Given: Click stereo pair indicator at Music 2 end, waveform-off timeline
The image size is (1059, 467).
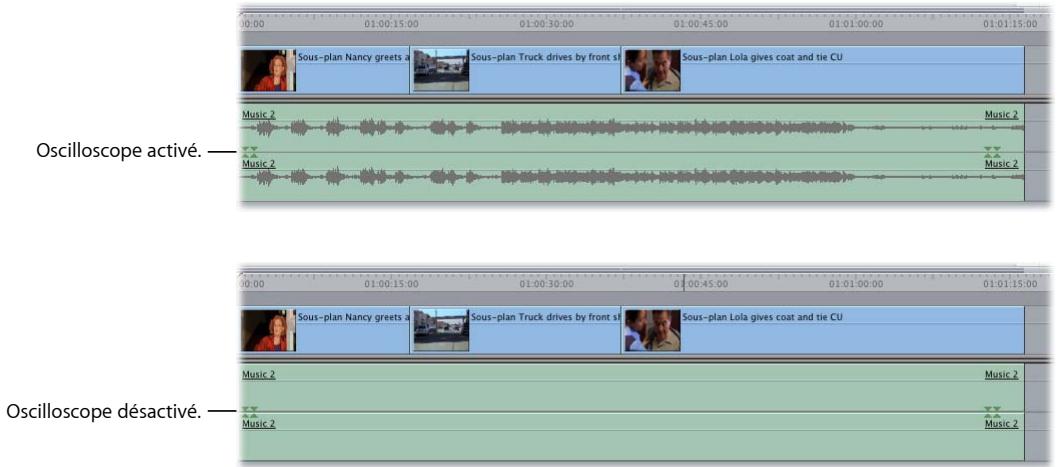Looking at the screenshot, I should pyautogui.click(x=992, y=411).
